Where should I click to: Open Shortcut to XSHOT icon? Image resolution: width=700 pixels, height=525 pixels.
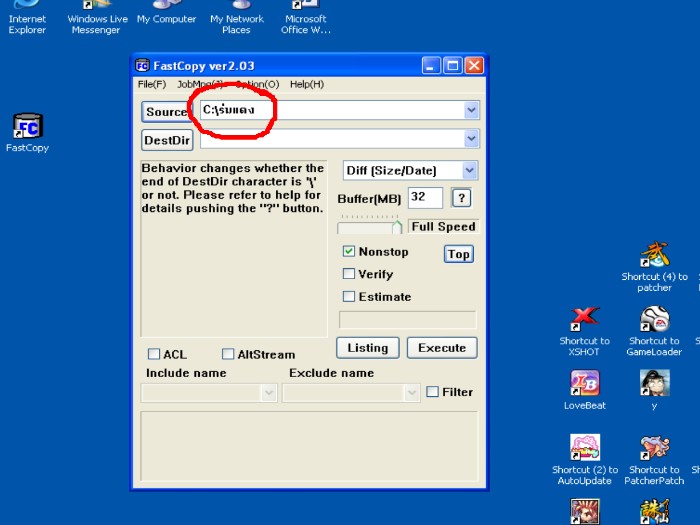click(584, 331)
